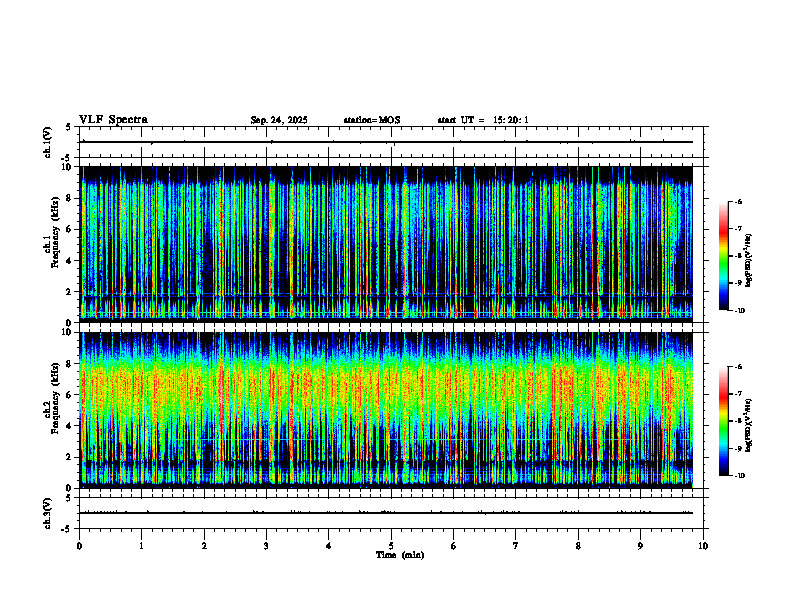Click the "VLF Spectra" title text
This screenshot has height=612, width=792.
[113, 120]
